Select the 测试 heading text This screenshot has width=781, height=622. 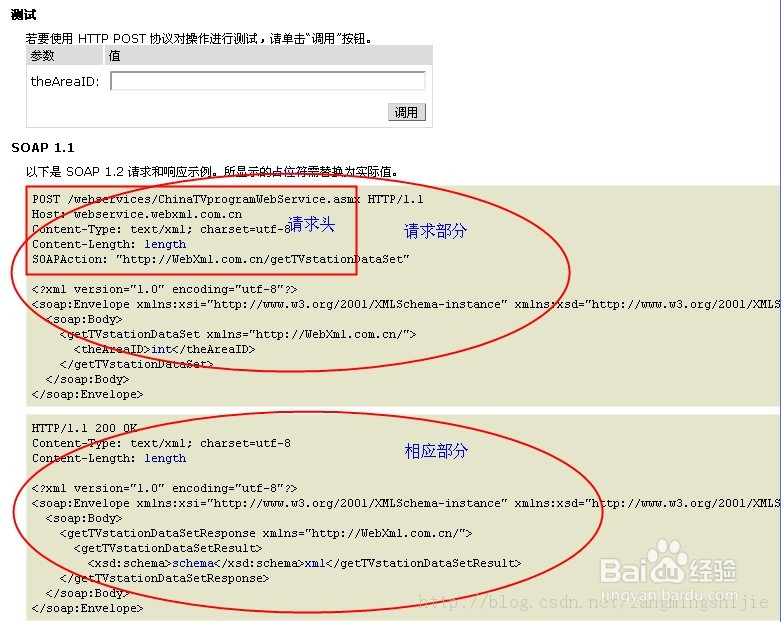pyautogui.click(x=23, y=15)
